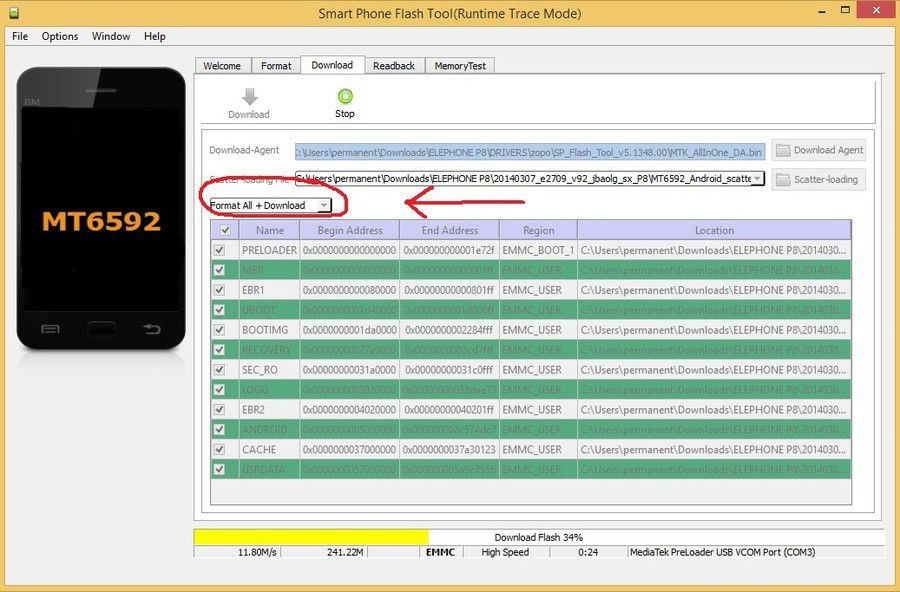The image size is (900, 592).
Task: Expand the scatter-loading file path dropdown
Action: pos(758,179)
